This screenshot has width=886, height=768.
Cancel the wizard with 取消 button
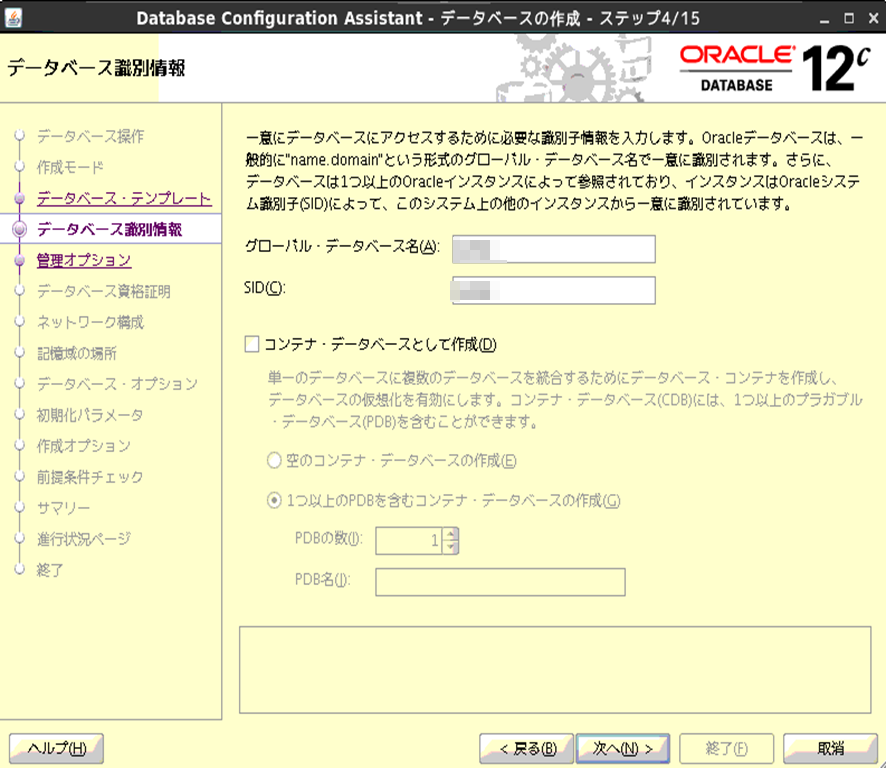point(830,749)
